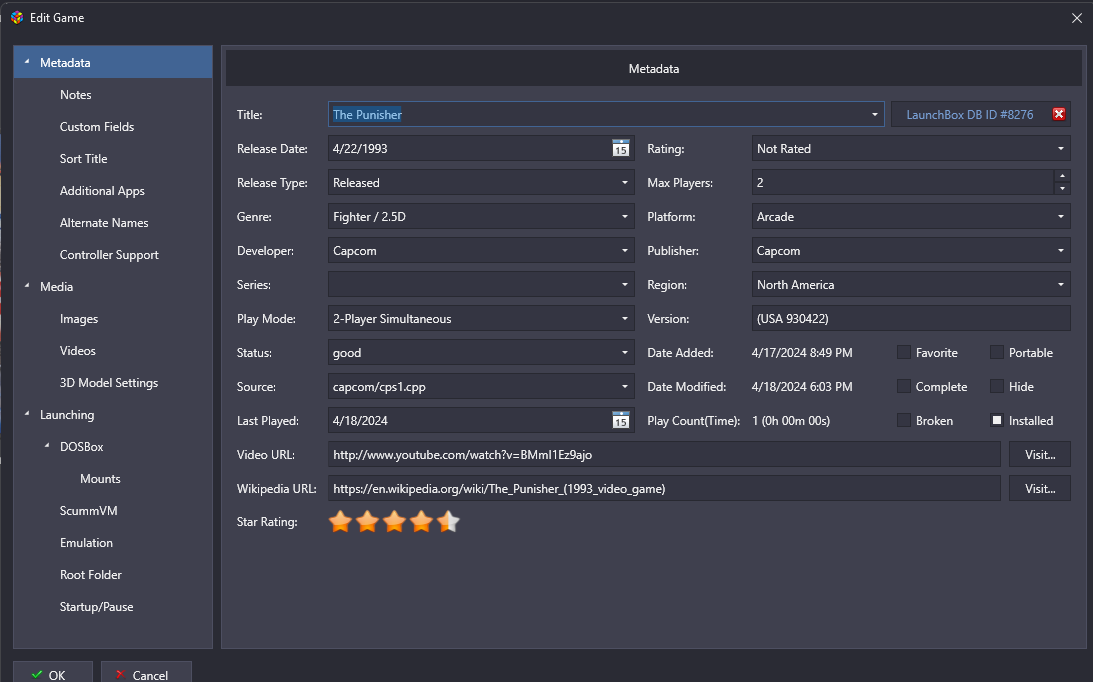Open the Alternate Names page
1093x682 pixels.
pyautogui.click(x=104, y=223)
